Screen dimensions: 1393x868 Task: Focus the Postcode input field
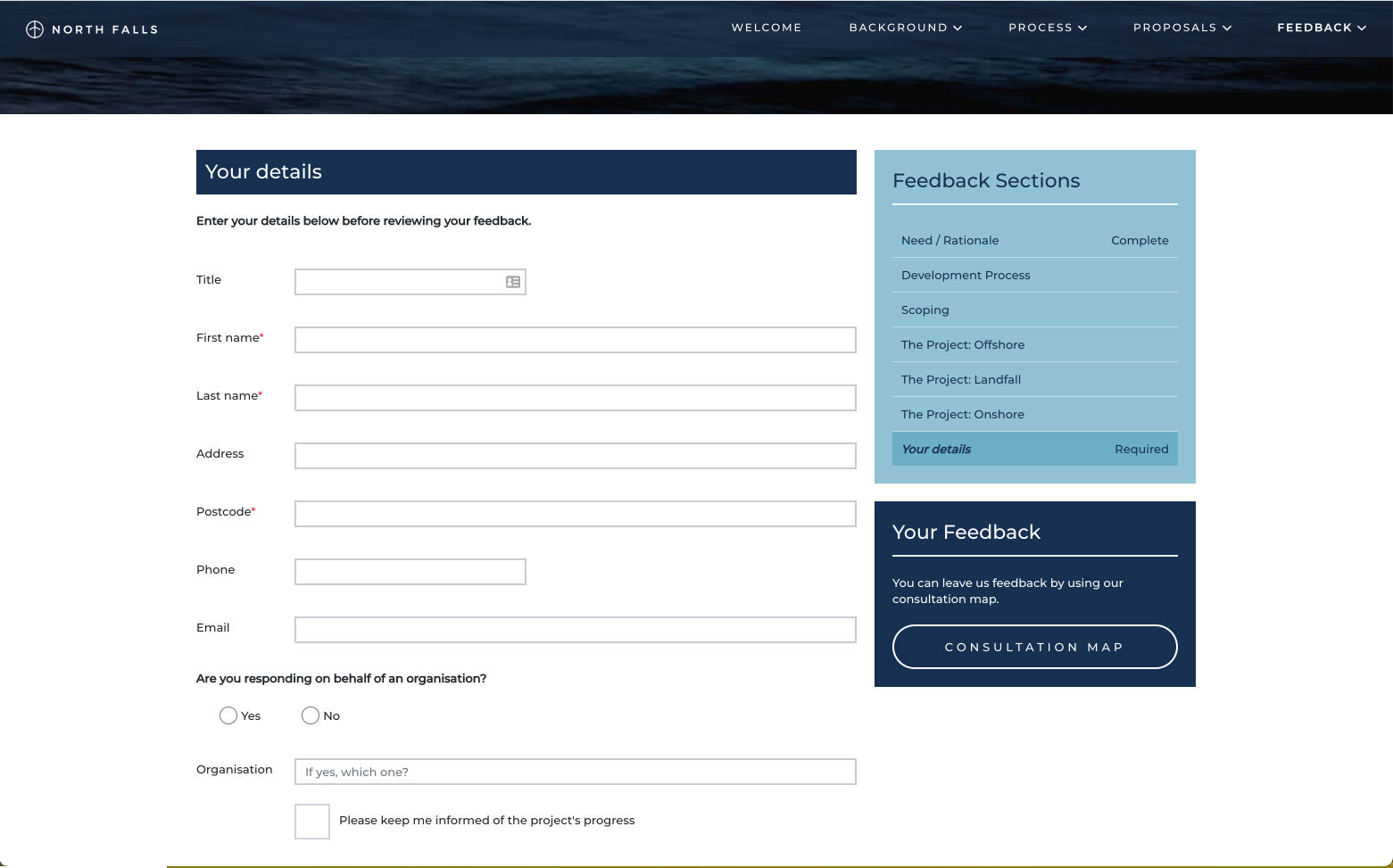click(576, 514)
